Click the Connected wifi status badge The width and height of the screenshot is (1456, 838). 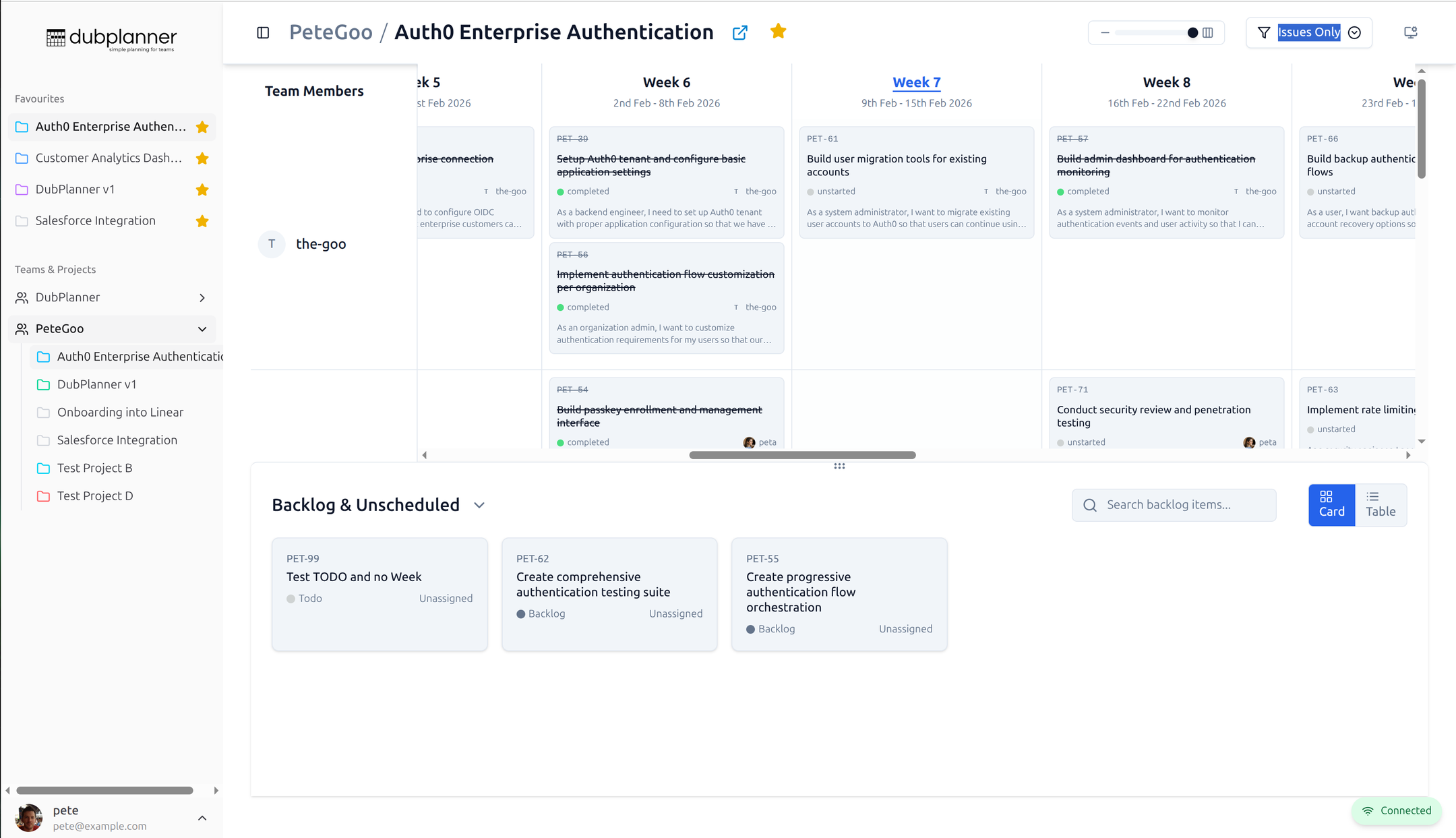(x=1396, y=810)
